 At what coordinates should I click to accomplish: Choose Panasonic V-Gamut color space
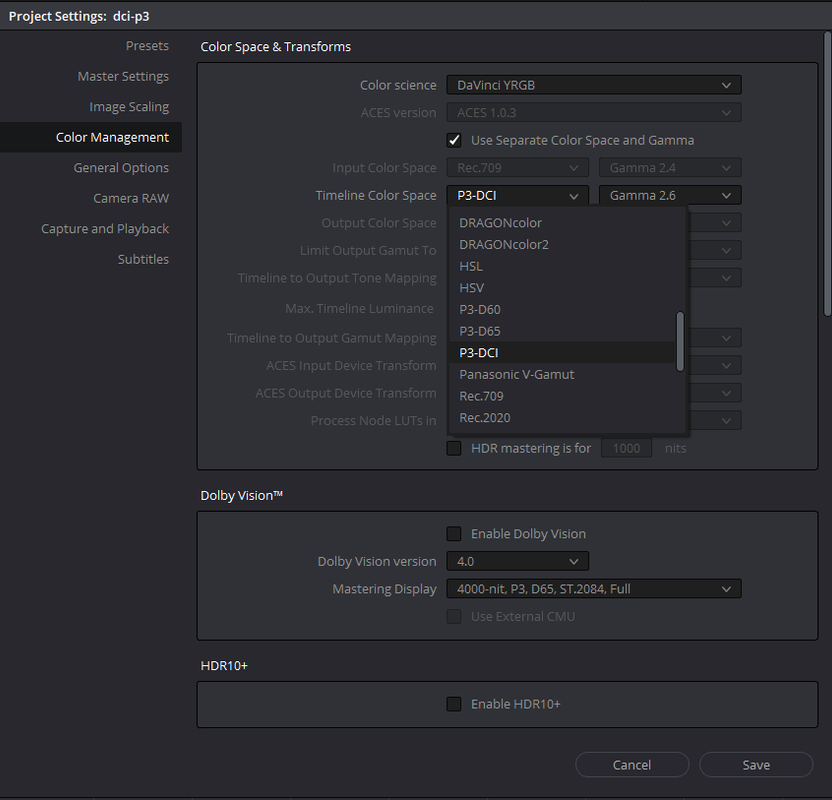click(x=562, y=375)
